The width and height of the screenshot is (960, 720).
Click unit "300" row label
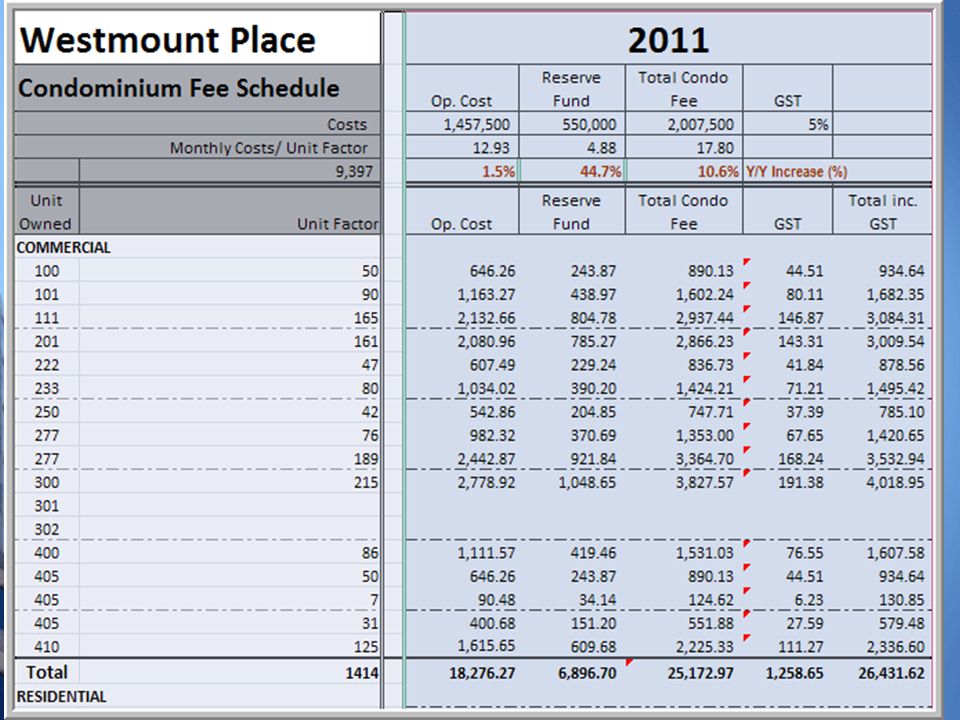click(x=47, y=482)
